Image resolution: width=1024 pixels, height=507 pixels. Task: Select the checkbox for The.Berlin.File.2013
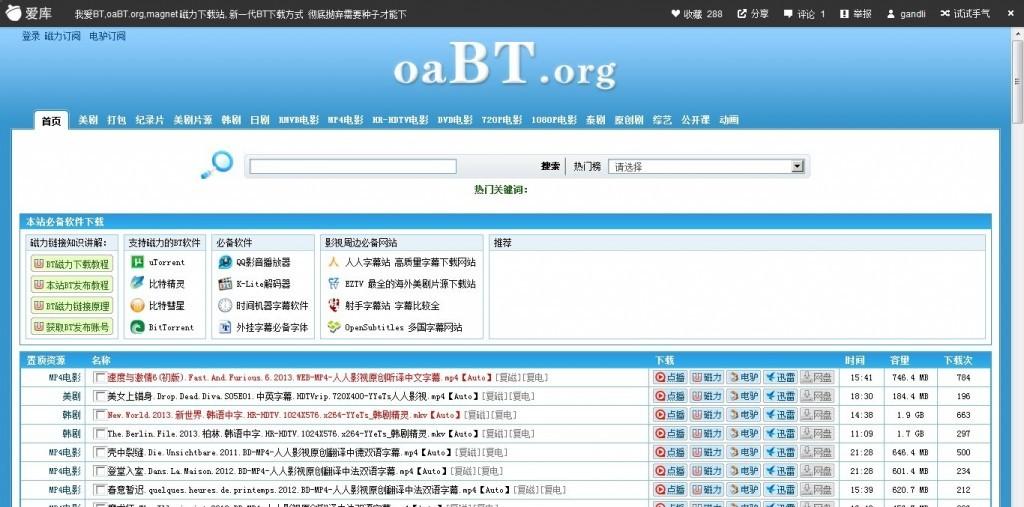(99, 433)
